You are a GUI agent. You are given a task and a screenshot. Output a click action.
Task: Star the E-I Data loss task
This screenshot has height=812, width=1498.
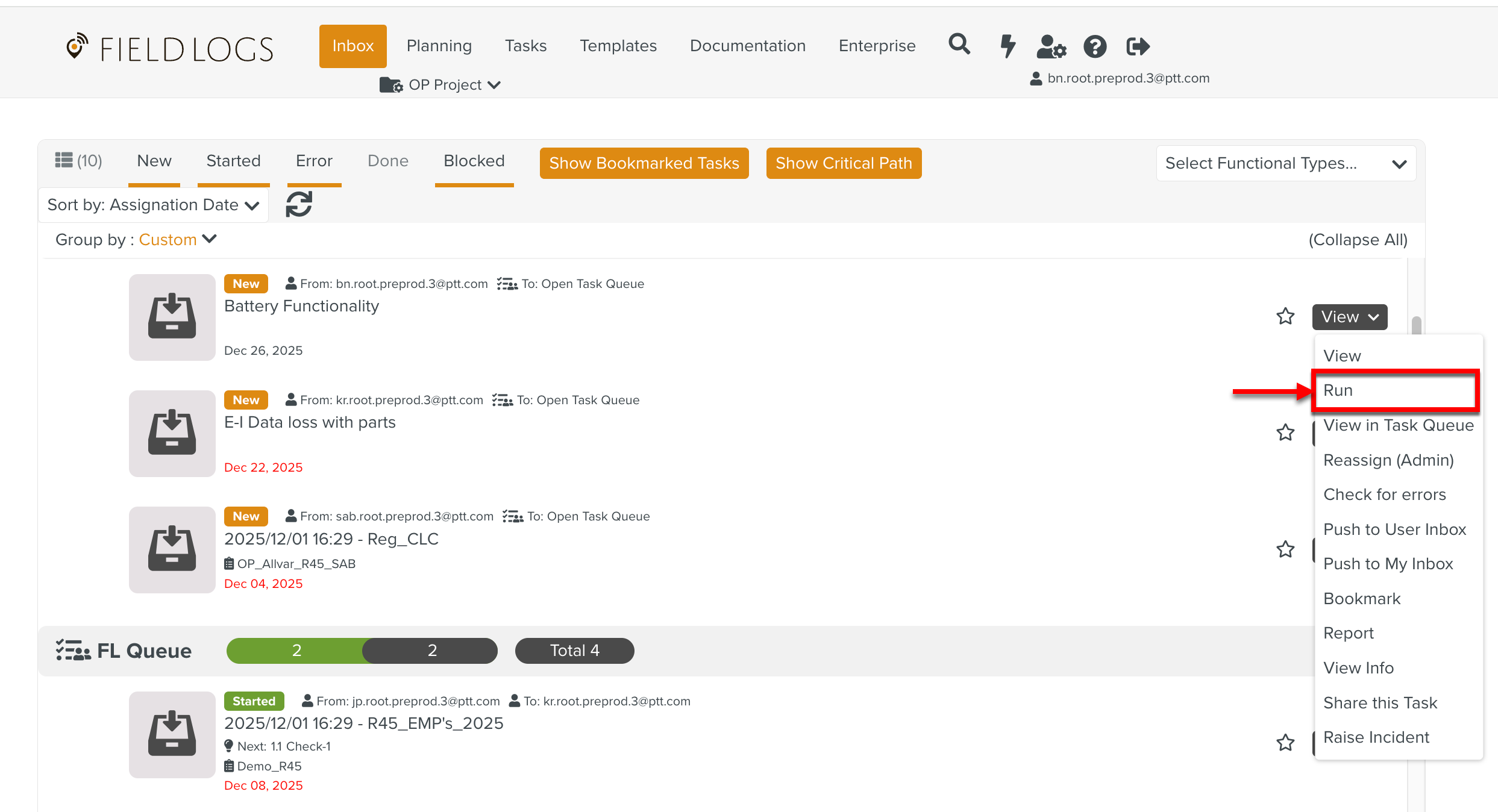point(1285,433)
